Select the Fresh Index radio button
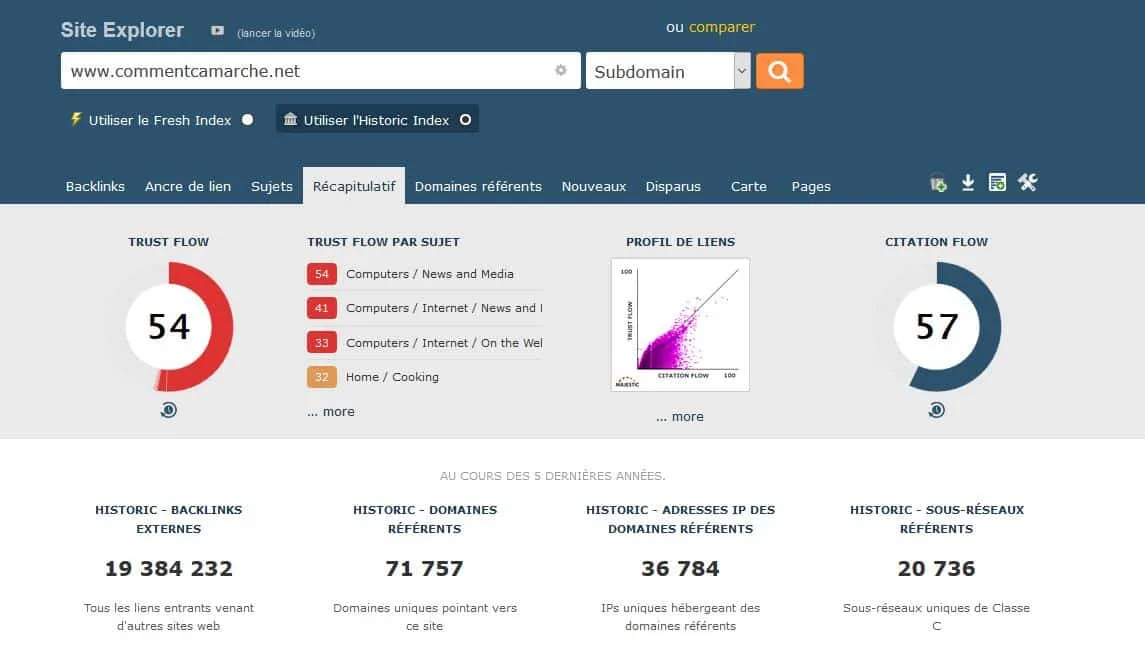 click(248, 120)
